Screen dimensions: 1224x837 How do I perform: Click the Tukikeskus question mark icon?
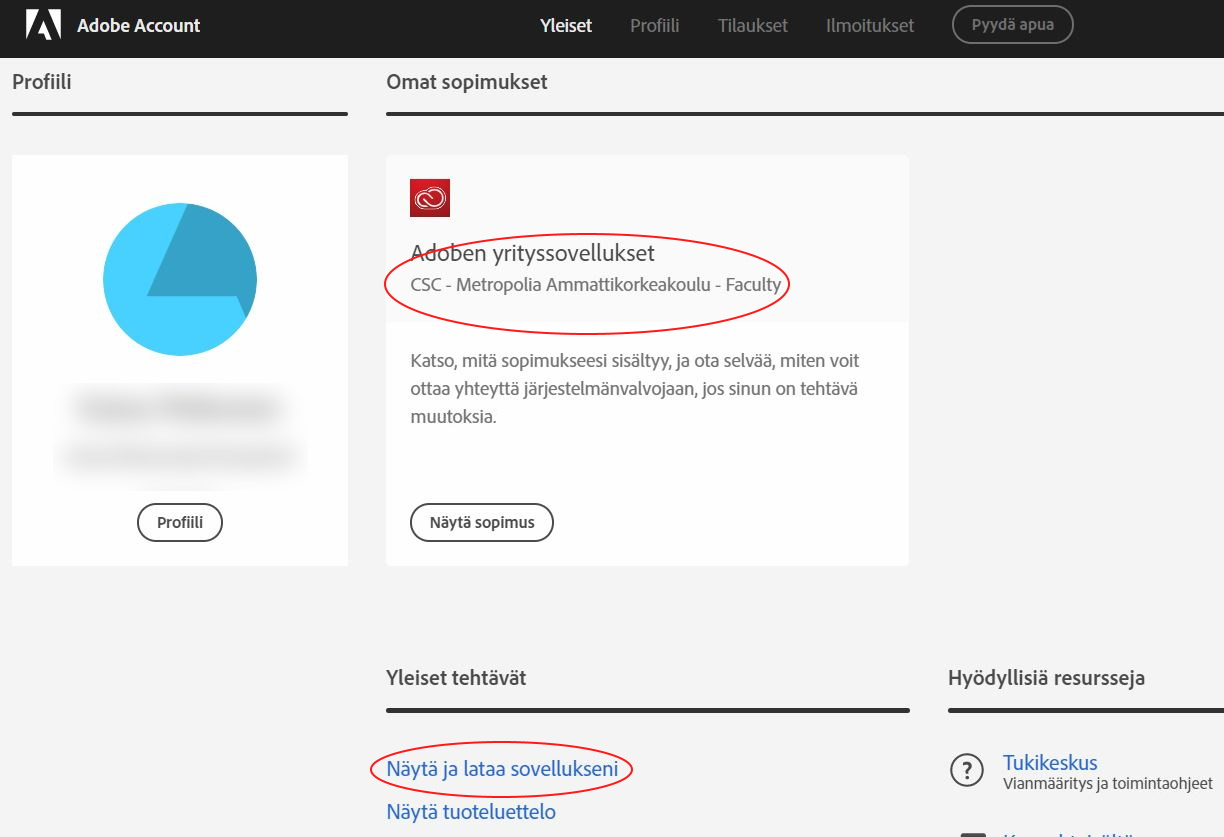[x=967, y=771]
